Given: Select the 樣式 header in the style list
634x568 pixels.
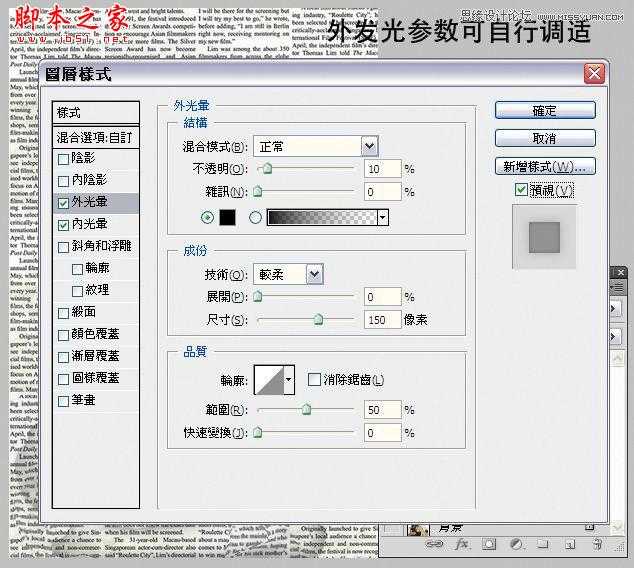Looking at the screenshot, I should tap(96, 113).
